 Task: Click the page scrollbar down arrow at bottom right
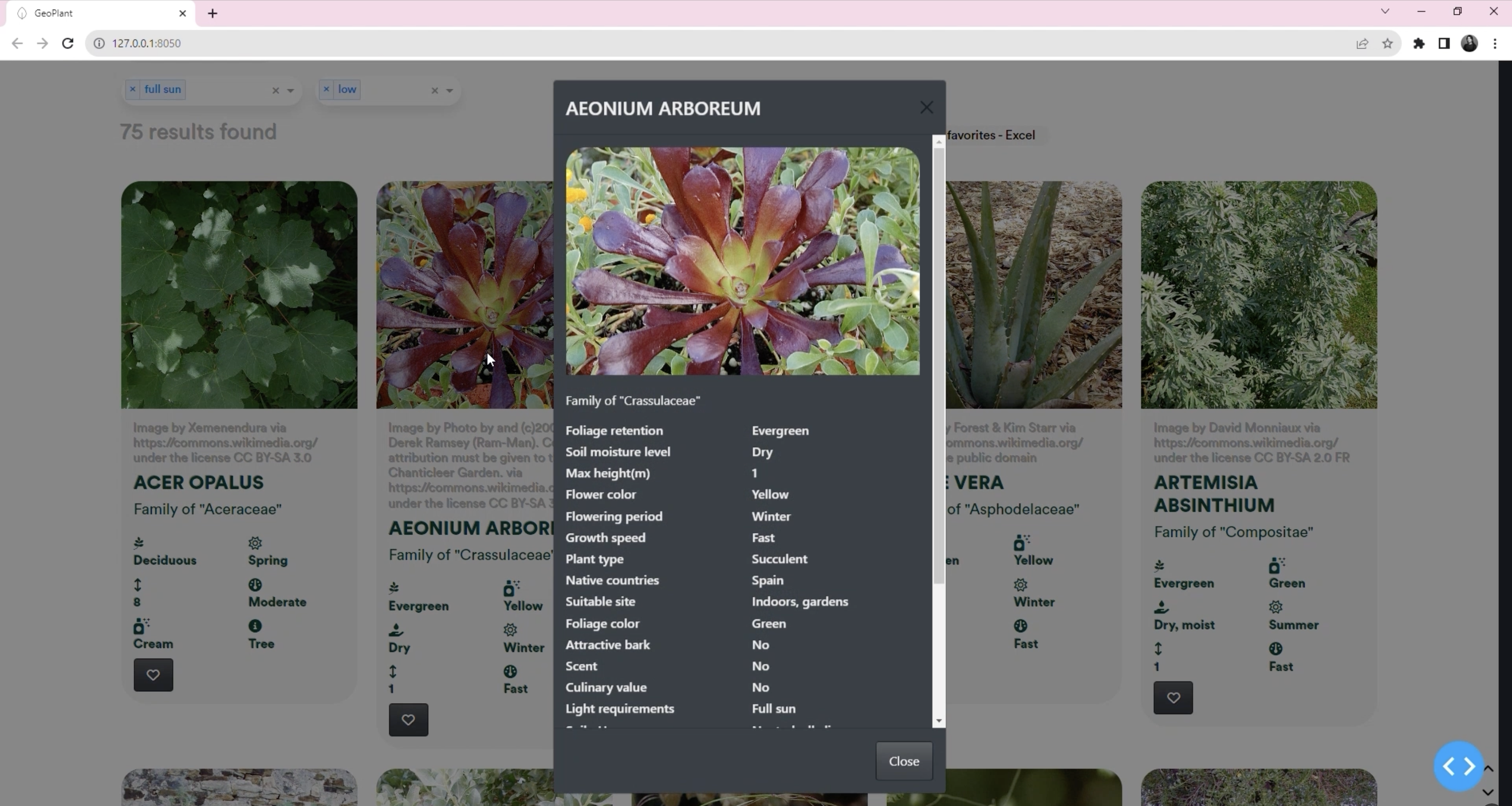click(1488, 792)
